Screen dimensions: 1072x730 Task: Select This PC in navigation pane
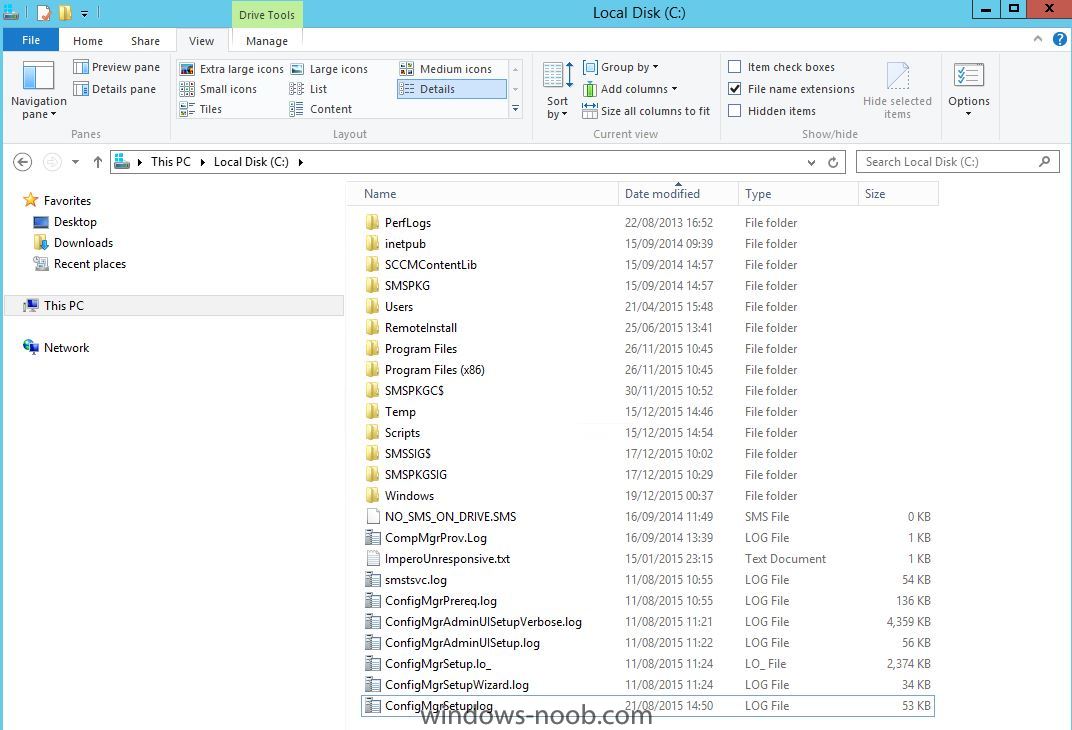coord(174,306)
